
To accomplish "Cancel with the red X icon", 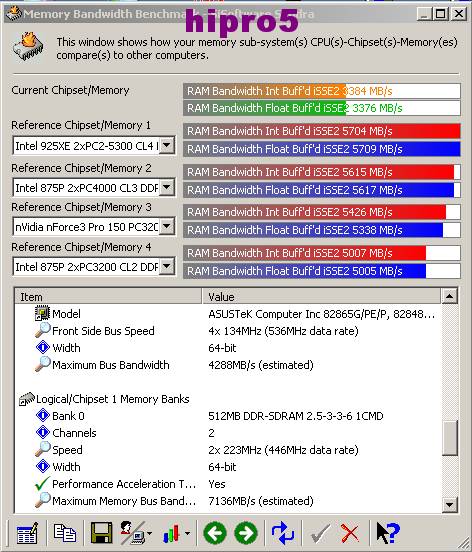I will pyautogui.click(x=350, y=533).
